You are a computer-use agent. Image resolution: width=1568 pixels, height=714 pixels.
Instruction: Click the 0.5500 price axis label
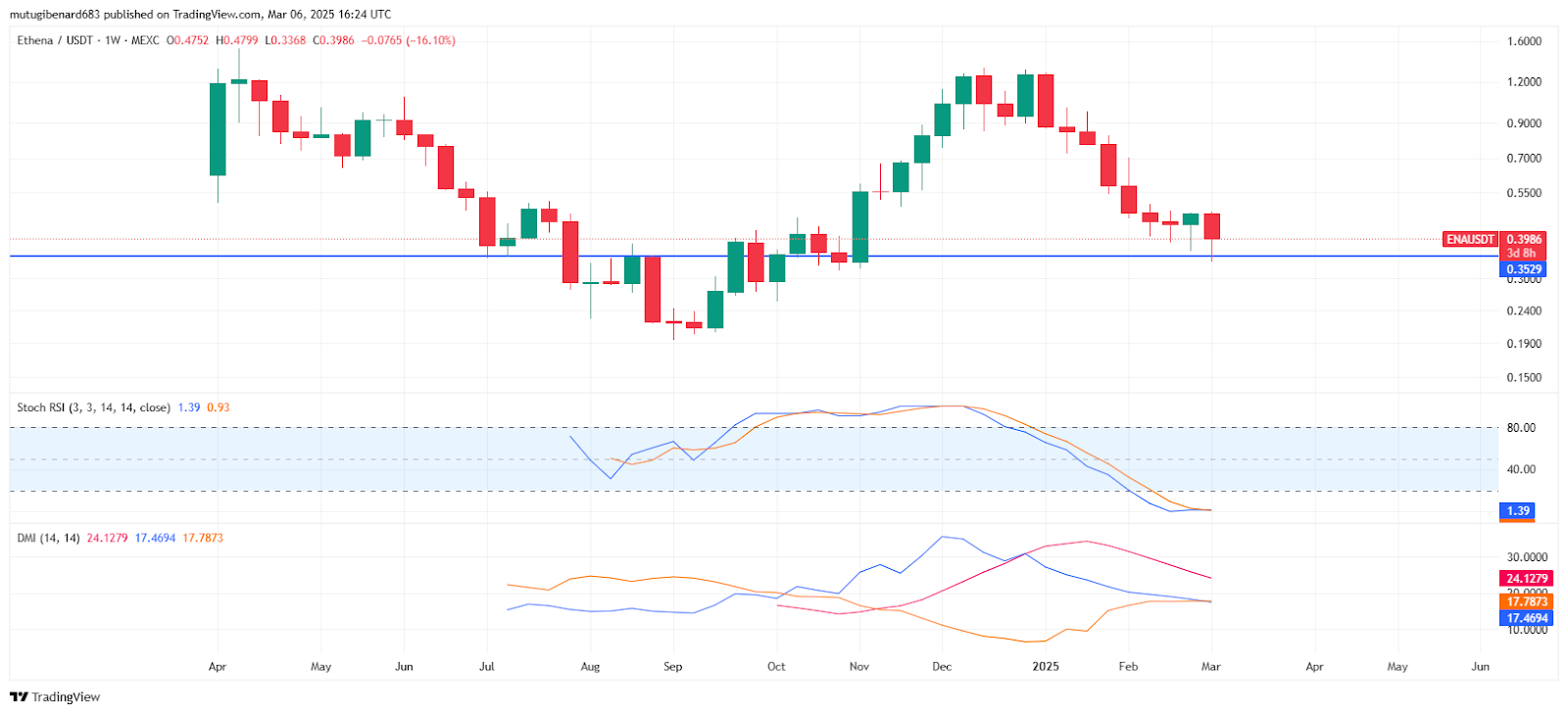(1524, 193)
